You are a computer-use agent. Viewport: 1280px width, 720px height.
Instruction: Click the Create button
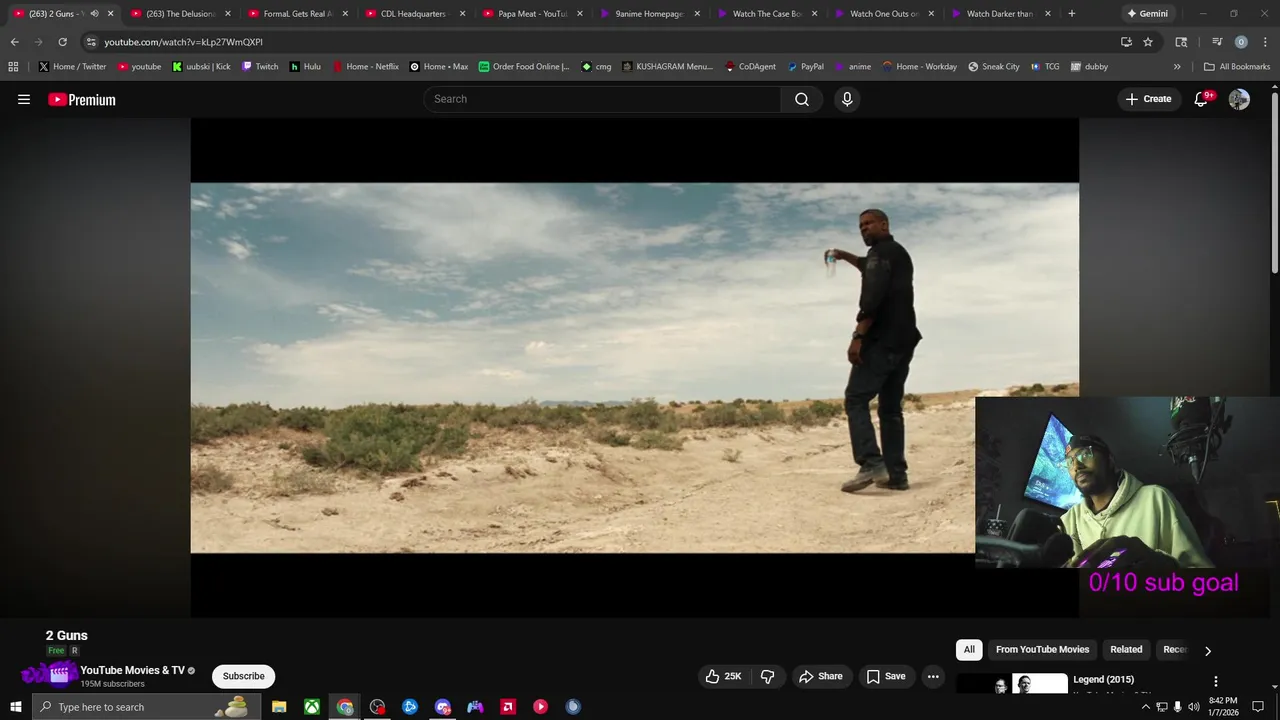tap(1148, 99)
